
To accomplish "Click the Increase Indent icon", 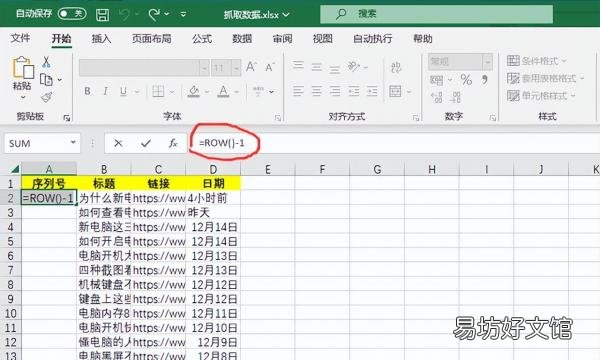I will pyautogui.click(x=372, y=91).
